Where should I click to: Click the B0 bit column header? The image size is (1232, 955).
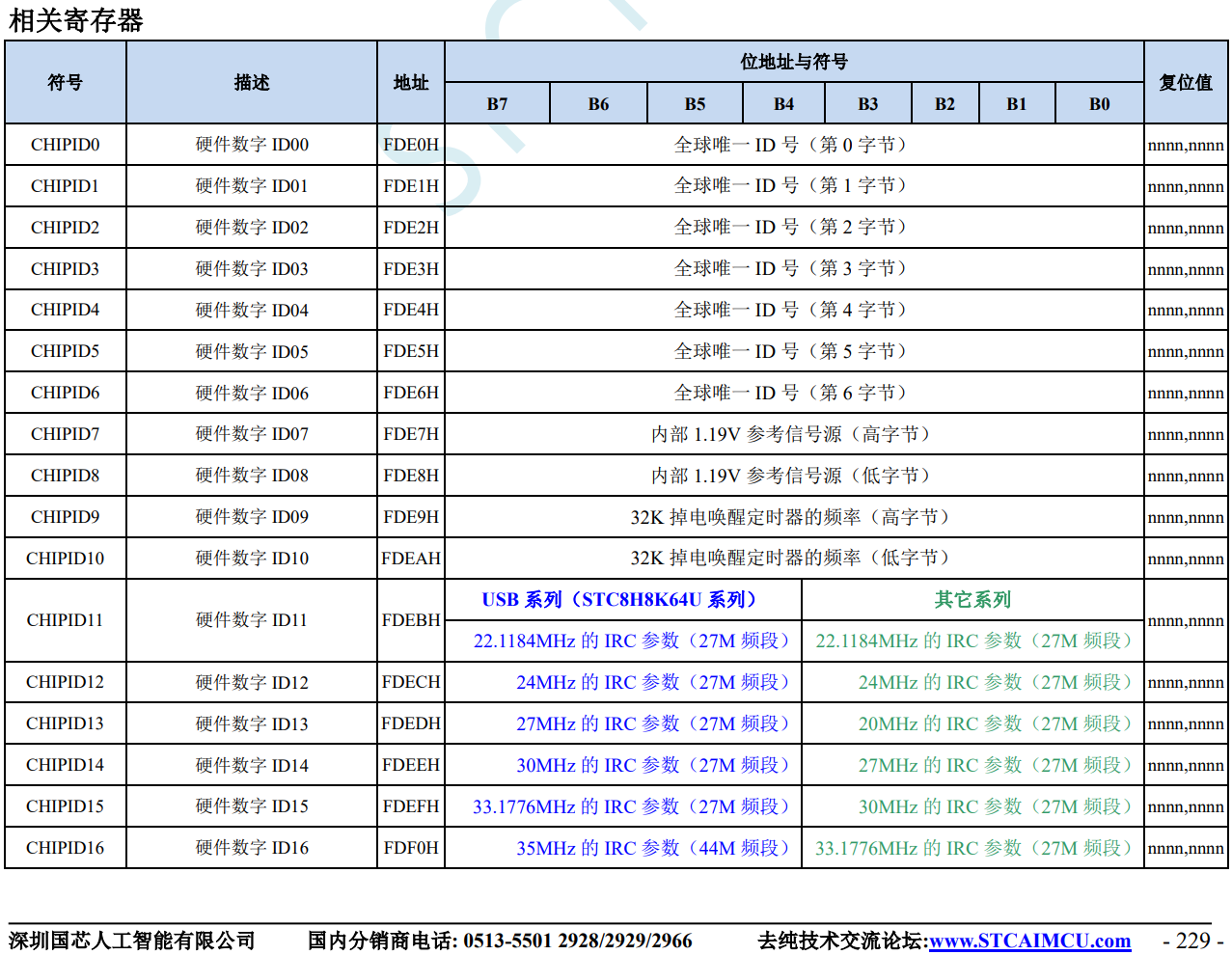[x=1100, y=103]
